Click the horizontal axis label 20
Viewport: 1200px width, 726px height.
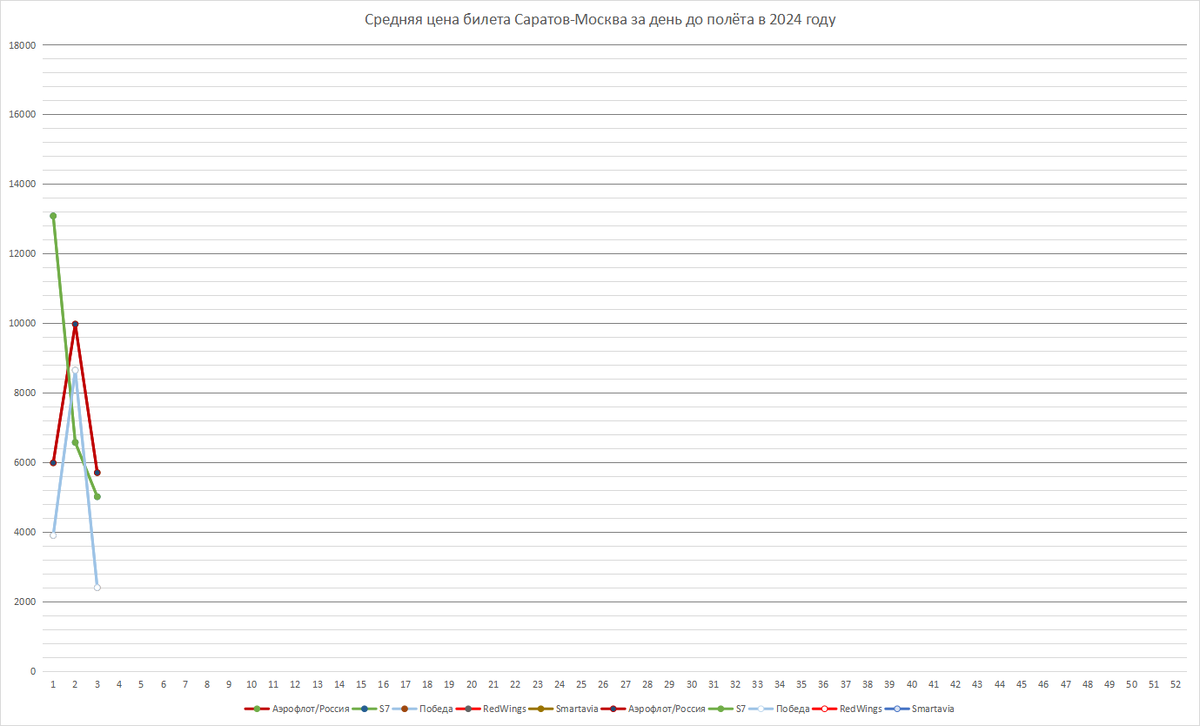471,685
